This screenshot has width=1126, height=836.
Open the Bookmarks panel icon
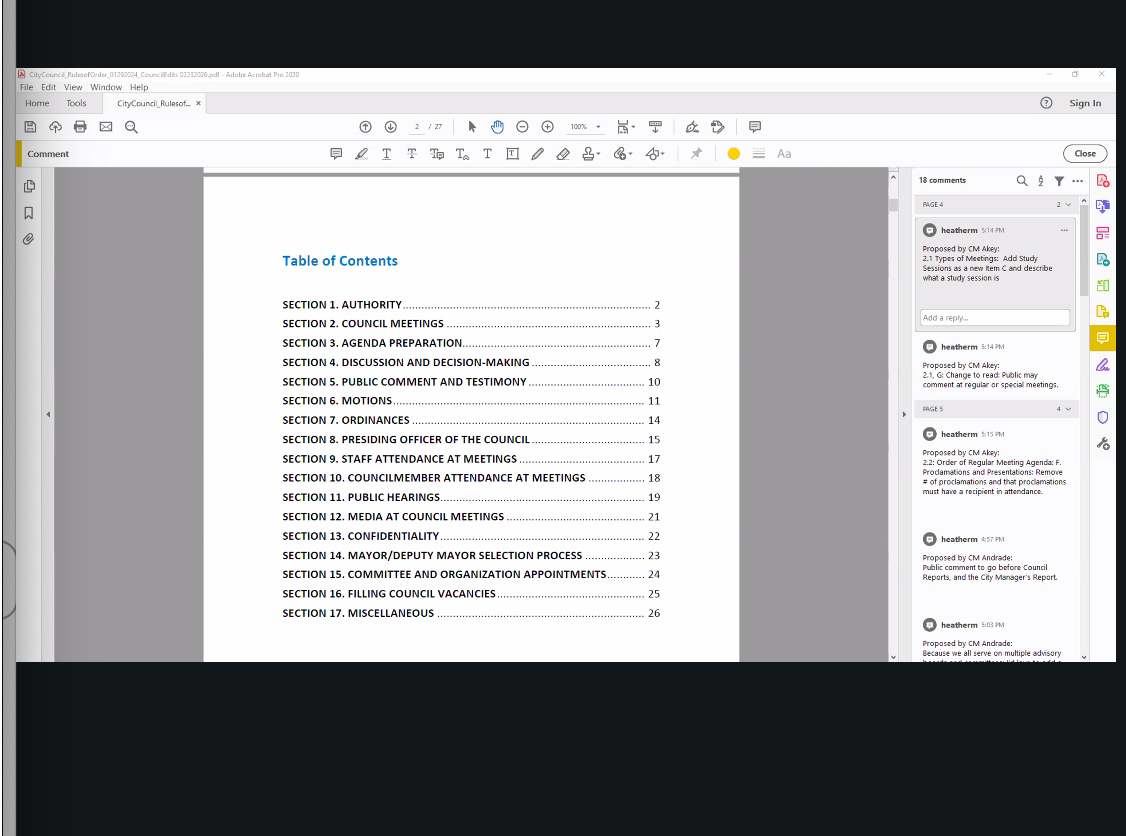(29, 213)
